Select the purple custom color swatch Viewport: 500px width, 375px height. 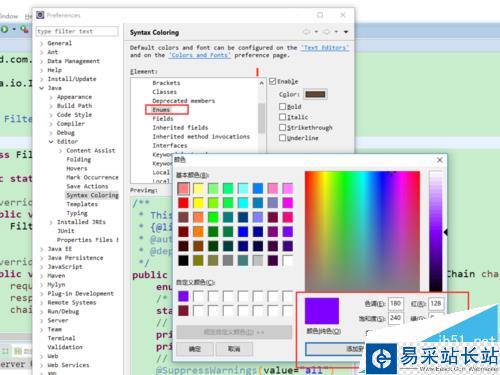pos(183,296)
